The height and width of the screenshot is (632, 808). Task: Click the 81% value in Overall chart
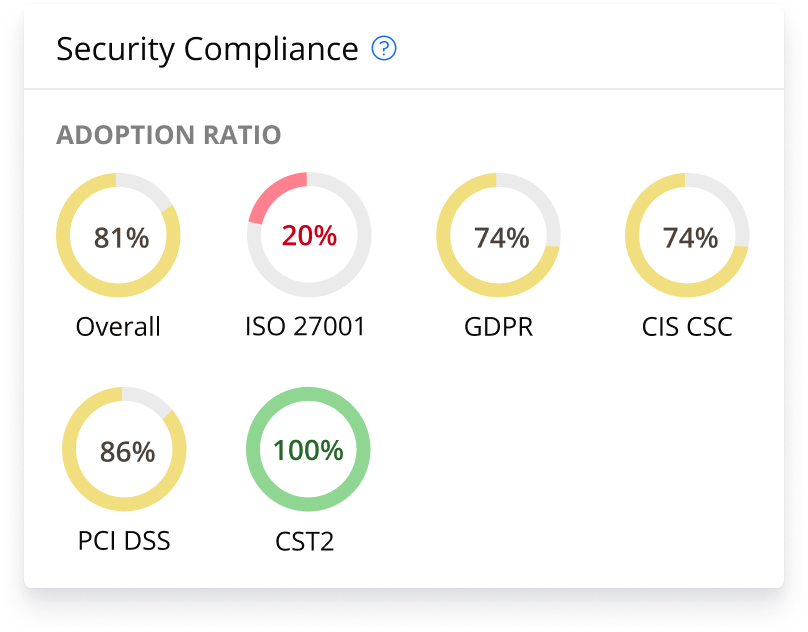(121, 238)
